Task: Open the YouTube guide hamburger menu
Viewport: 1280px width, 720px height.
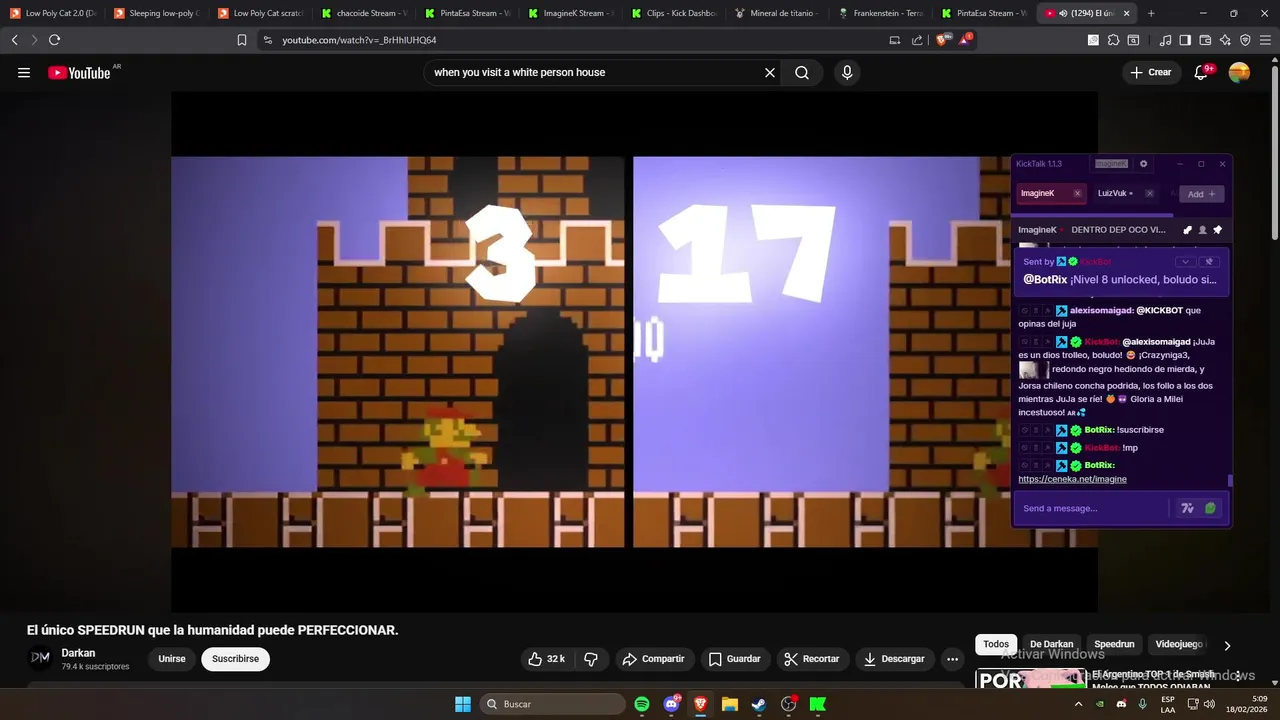Action: tap(24, 72)
